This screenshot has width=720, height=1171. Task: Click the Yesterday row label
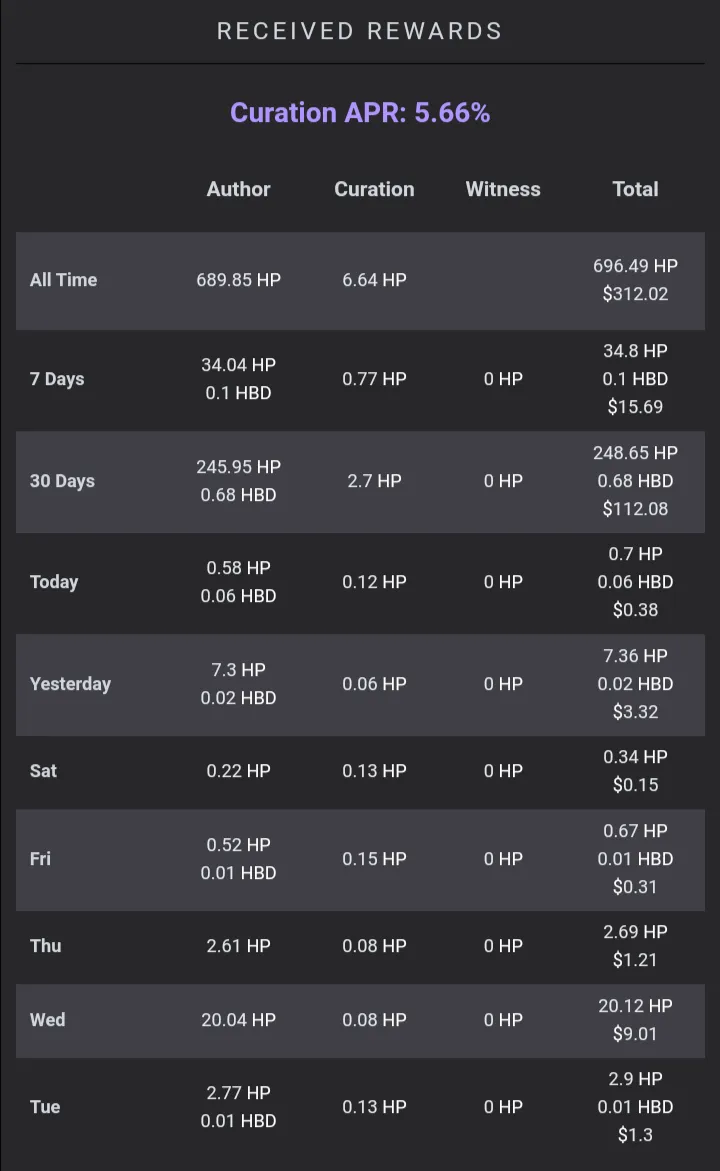point(70,684)
